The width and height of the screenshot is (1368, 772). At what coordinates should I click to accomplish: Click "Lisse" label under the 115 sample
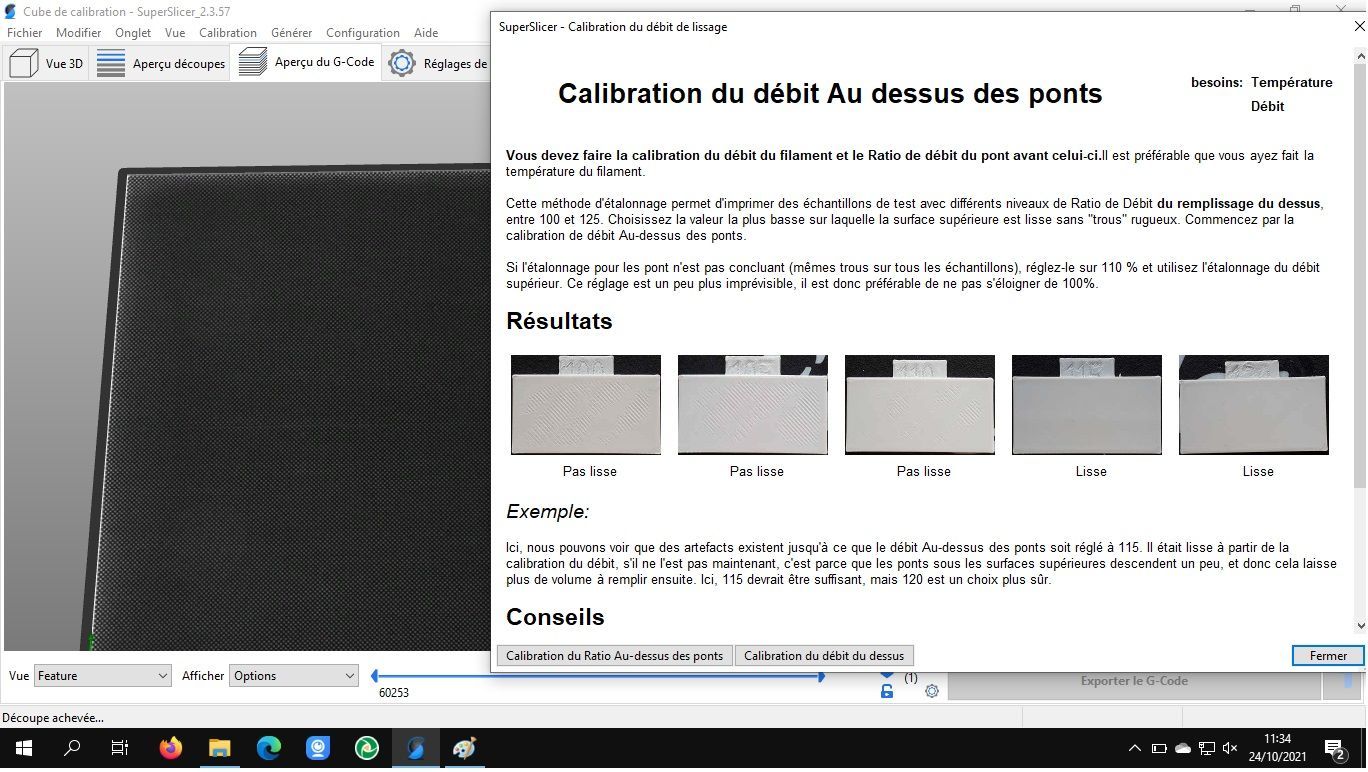[1091, 471]
